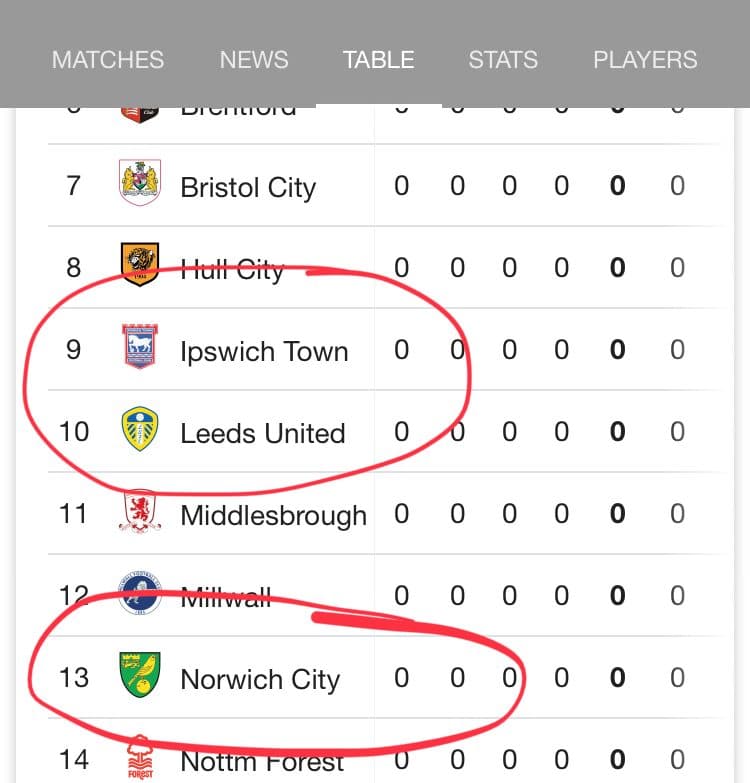Open the Leeds United team link
Image resolution: width=750 pixels, height=783 pixels.
pos(263,433)
